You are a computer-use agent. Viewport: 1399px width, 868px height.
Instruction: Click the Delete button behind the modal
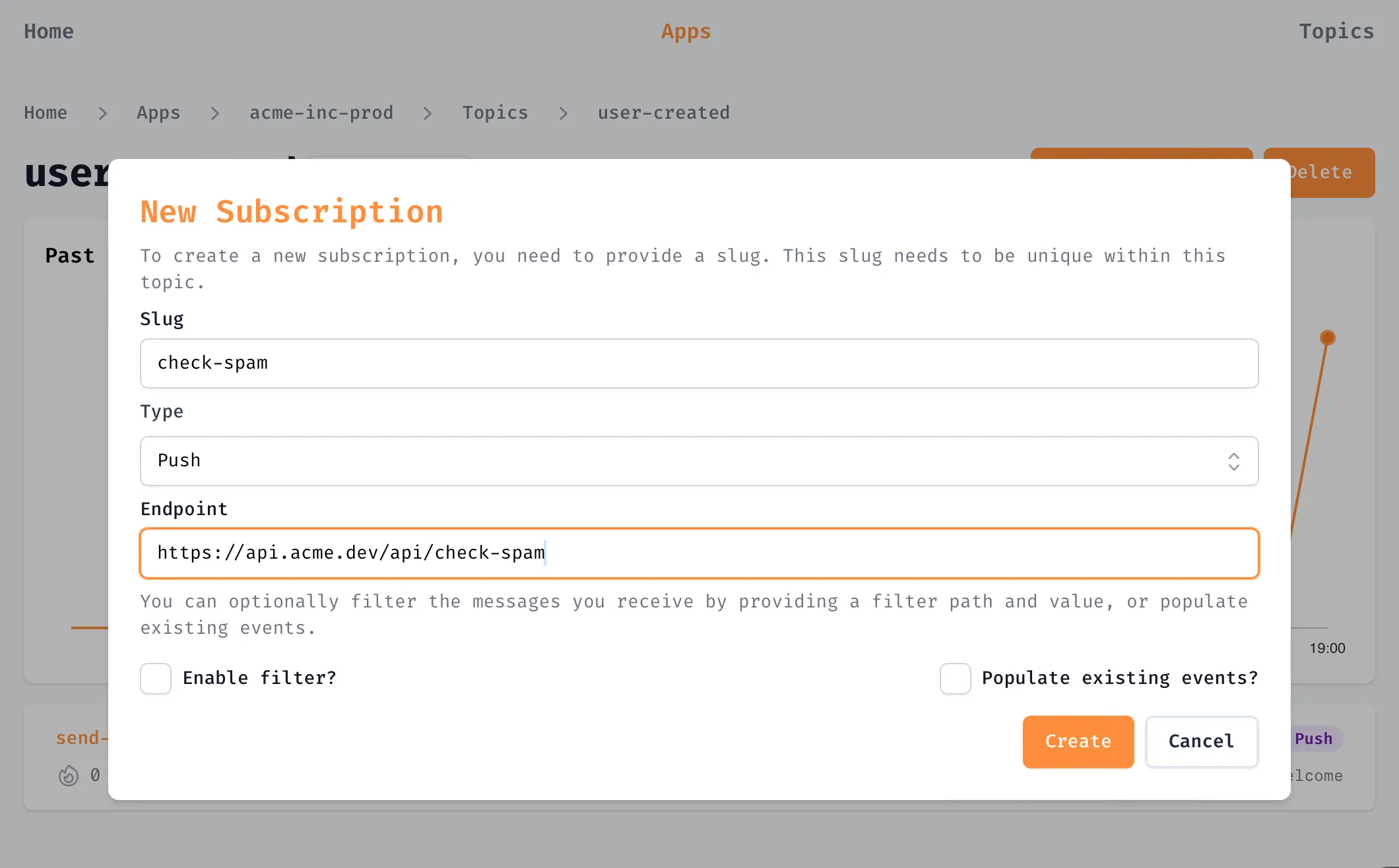(1319, 172)
